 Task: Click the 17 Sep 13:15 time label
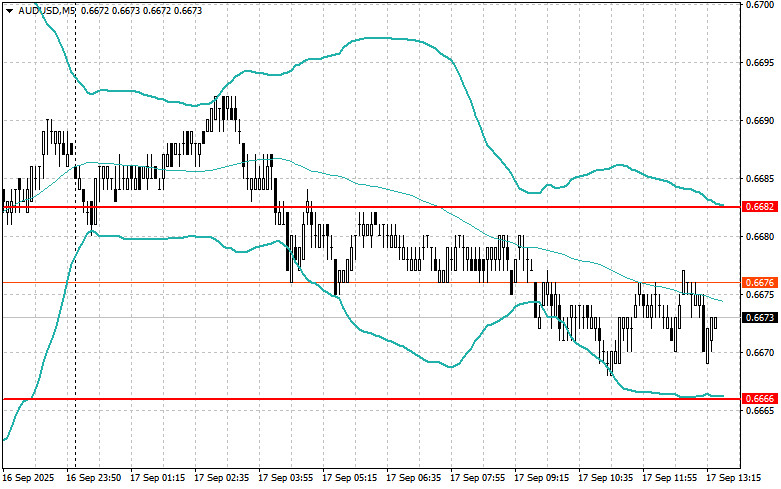(x=734, y=478)
